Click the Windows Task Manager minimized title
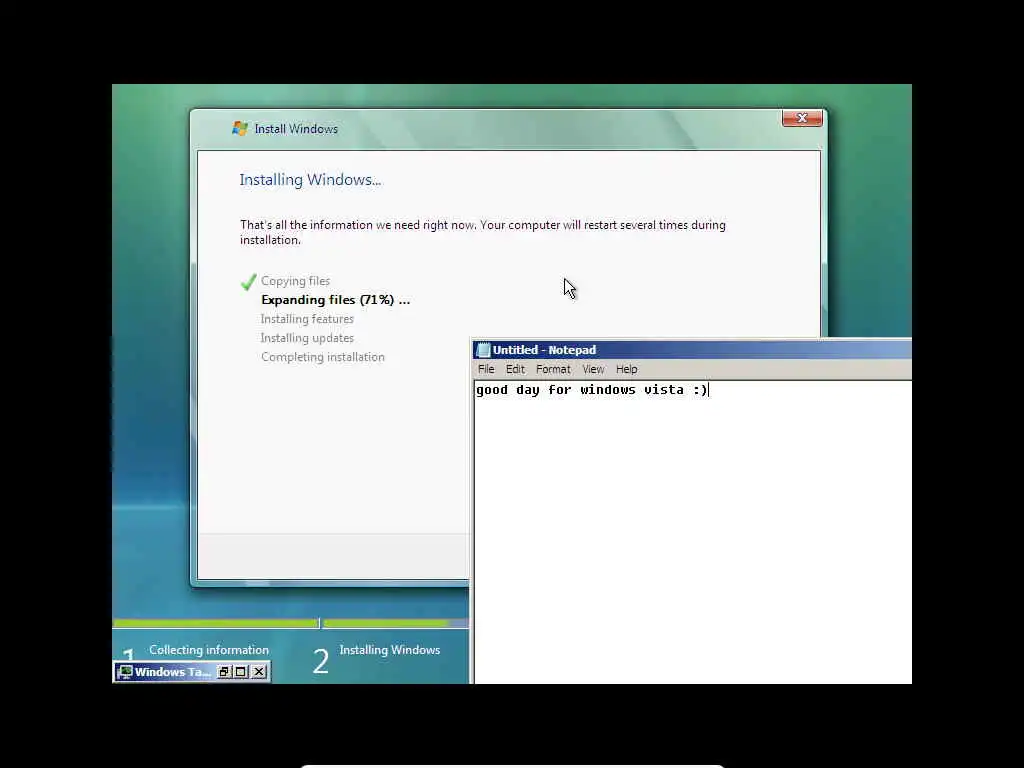 [173, 672]
